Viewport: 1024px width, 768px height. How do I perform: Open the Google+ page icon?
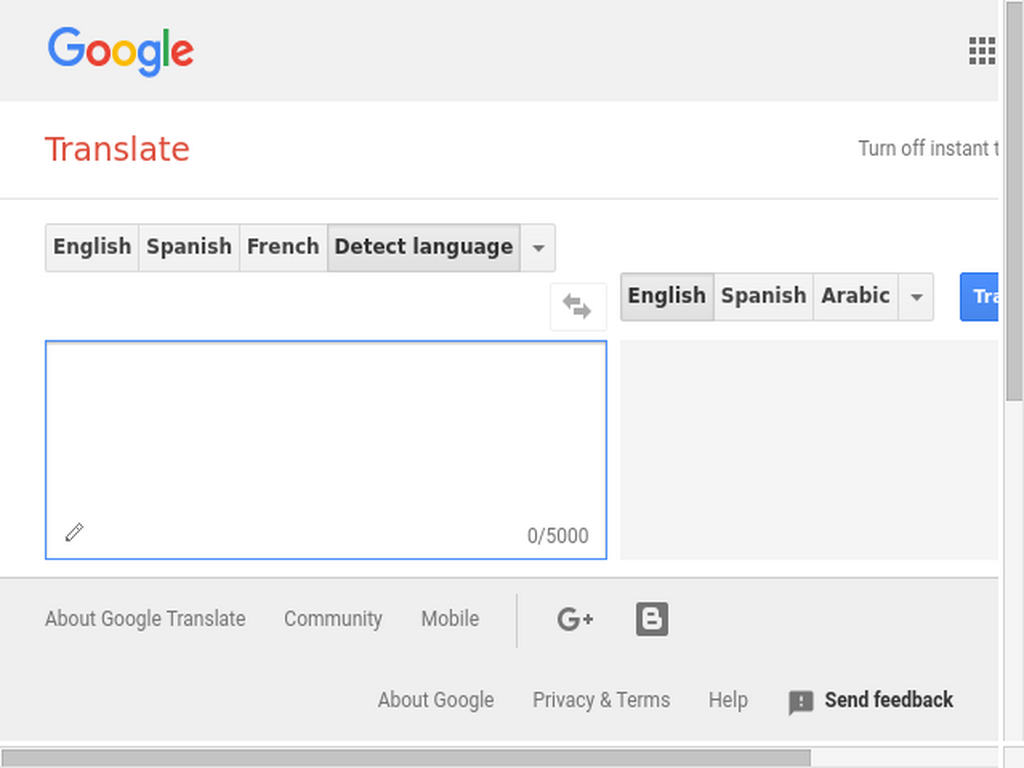[575, 618]
